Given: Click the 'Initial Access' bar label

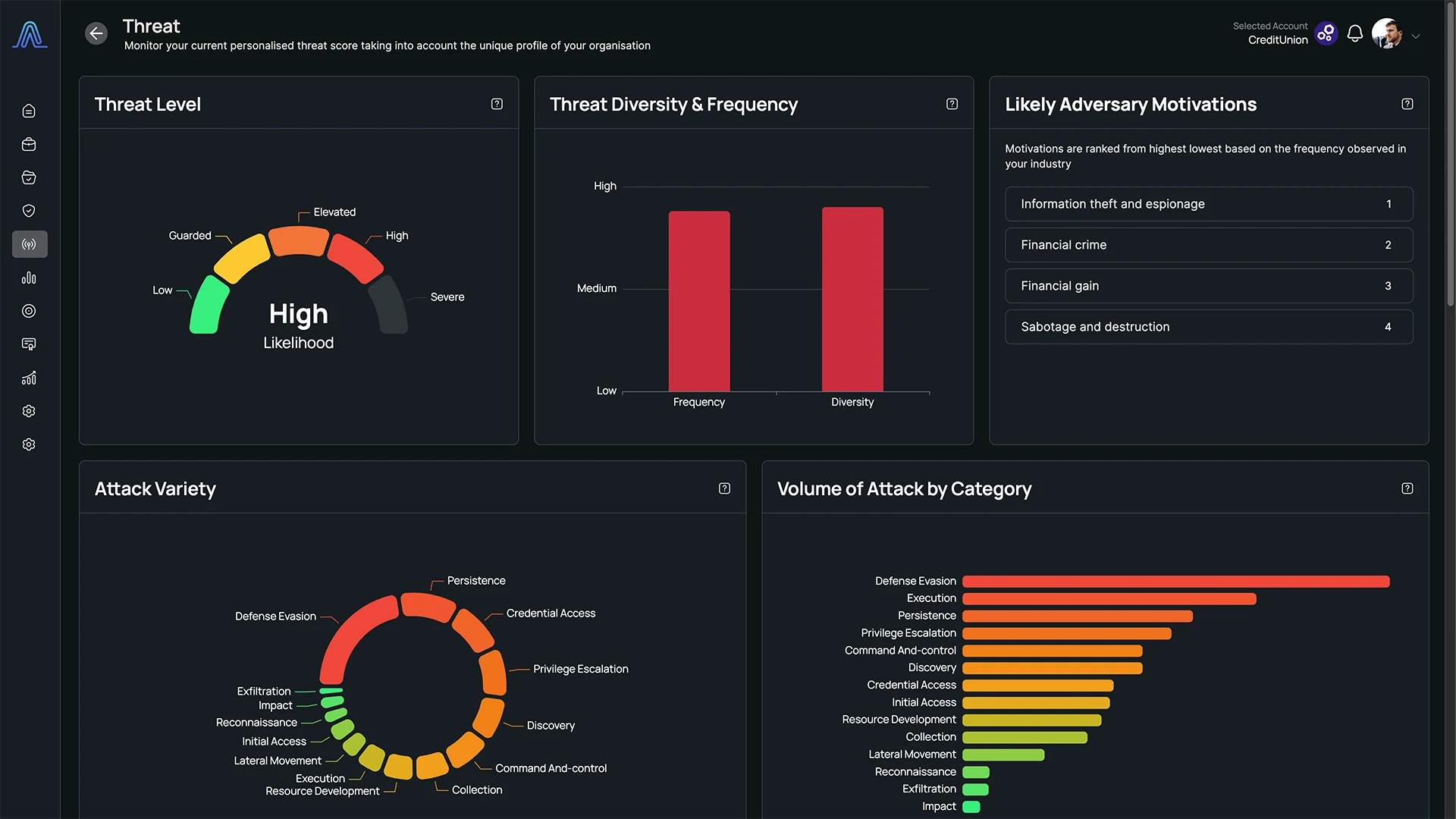Looking at the screenshot, I should point(924,703).
